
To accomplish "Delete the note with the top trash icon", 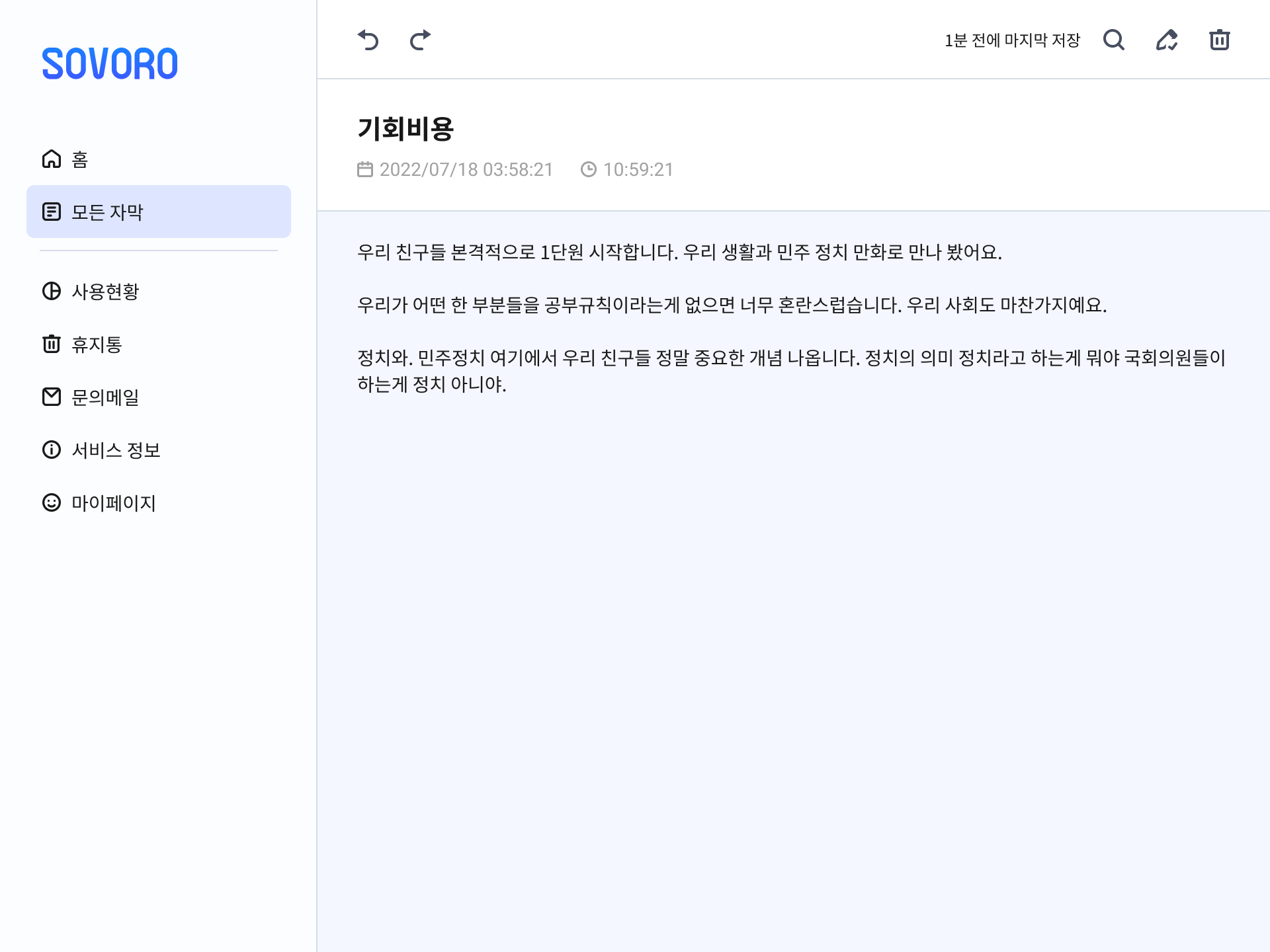I will pos(1219,40).
